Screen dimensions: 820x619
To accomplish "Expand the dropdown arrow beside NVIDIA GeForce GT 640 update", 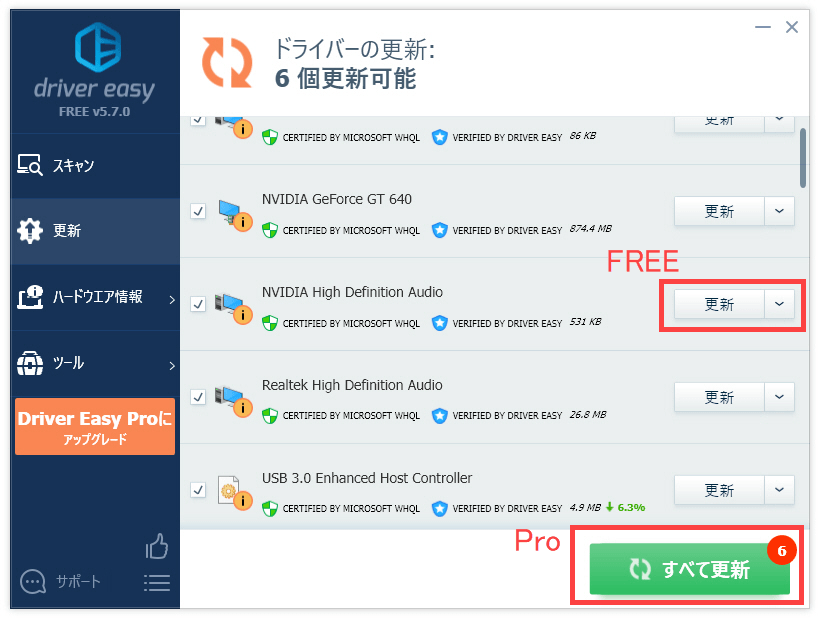I will click(x=779, y=211).
